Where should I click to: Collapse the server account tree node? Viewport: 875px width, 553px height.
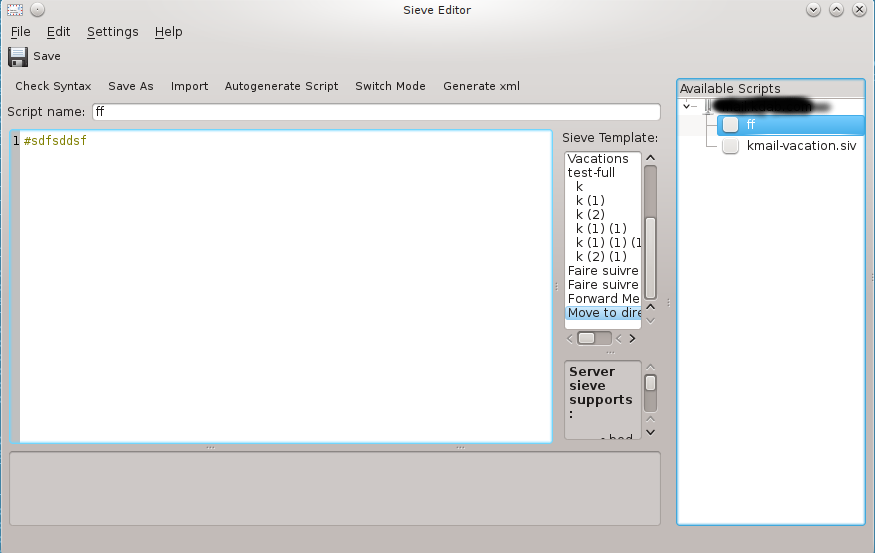687,106
